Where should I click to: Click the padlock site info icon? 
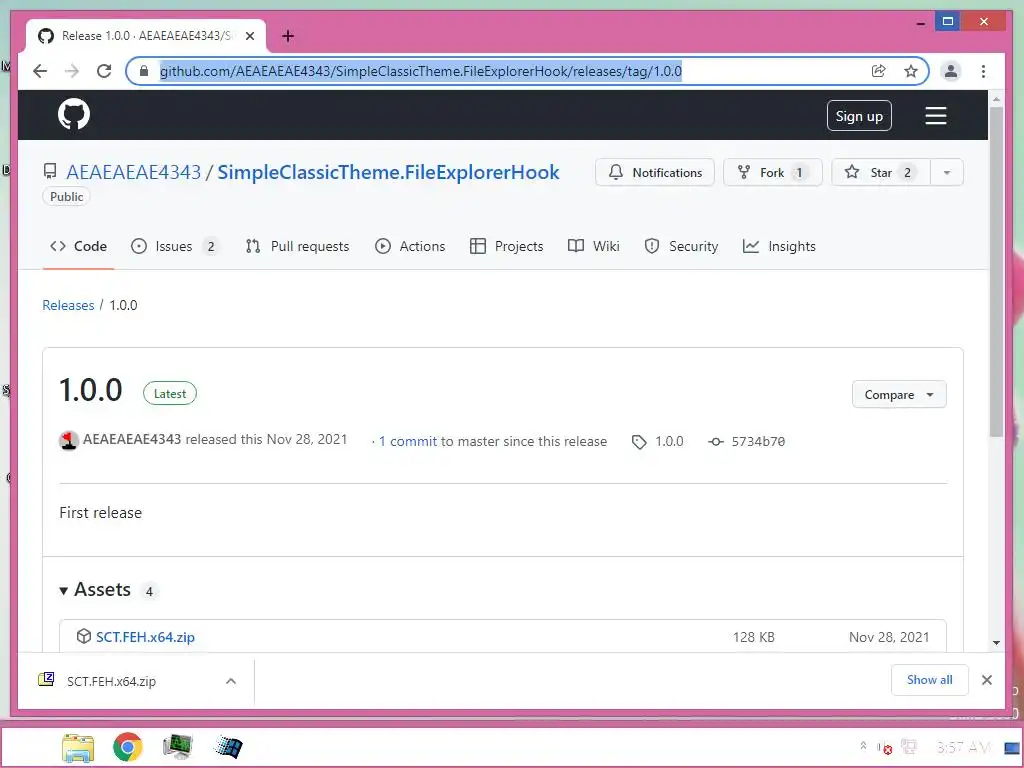[x=144, y=71]
